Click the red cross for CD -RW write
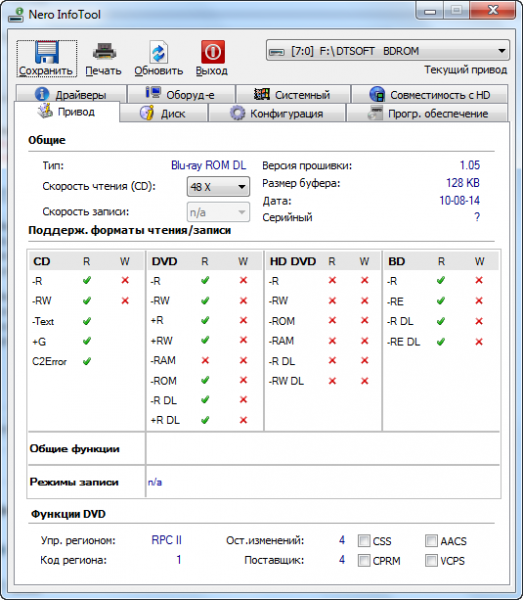The image size is (523, 600). click(125, 301)
